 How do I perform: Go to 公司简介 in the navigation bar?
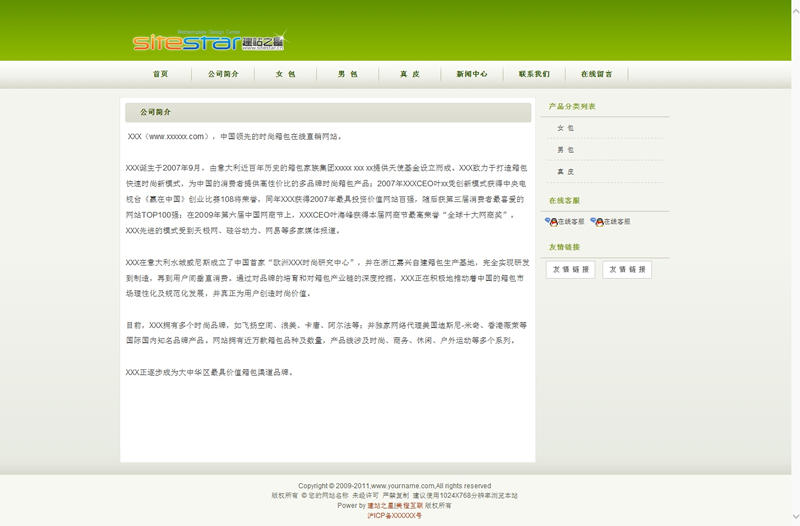[x=223, y=74]
